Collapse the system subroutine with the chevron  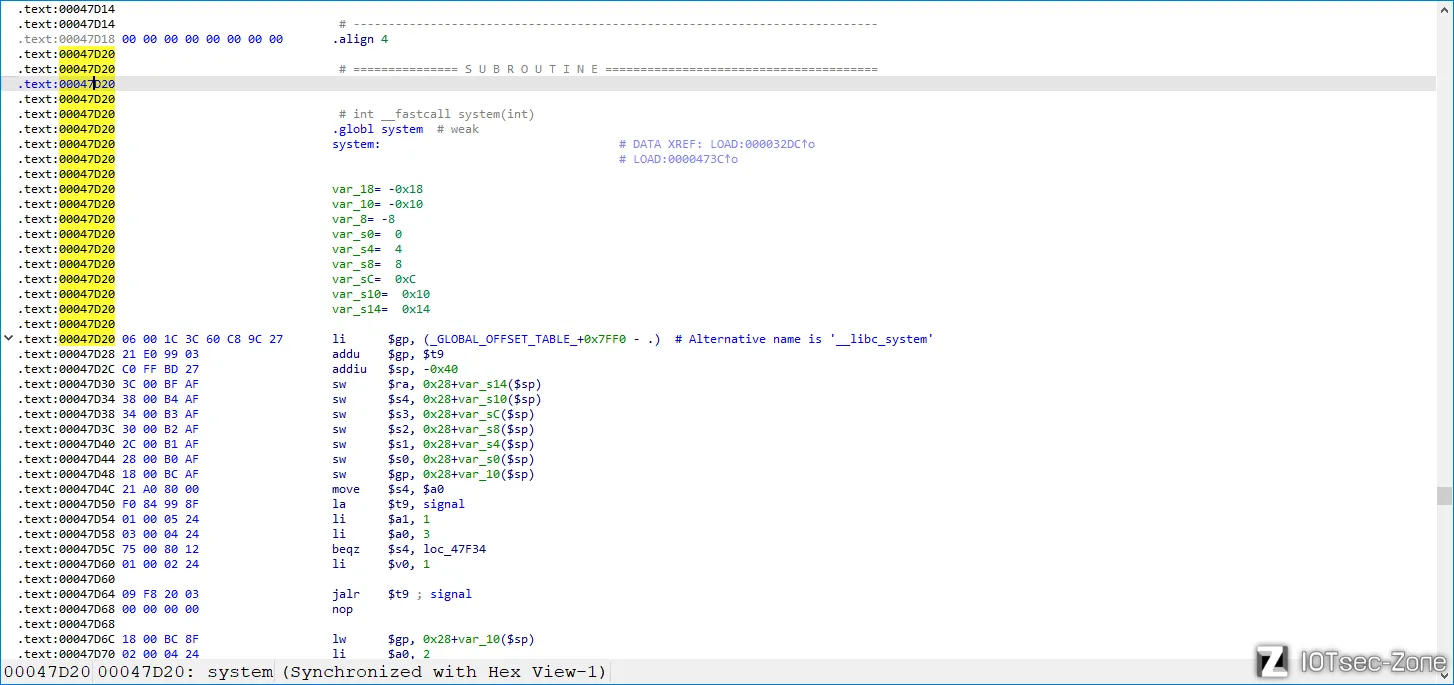9,339
